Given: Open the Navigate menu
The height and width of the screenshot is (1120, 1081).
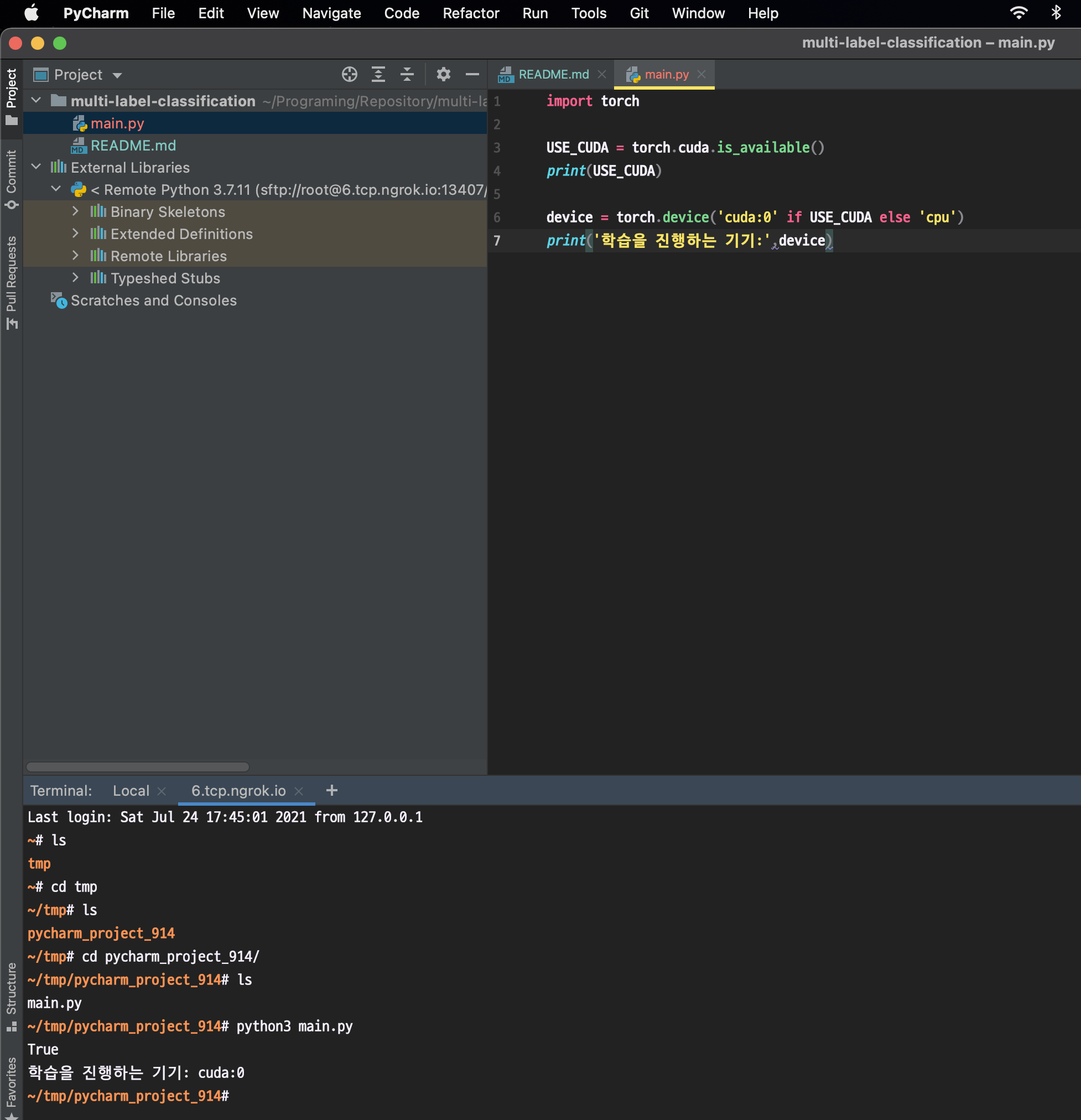Looking at the screenshot, I should (331, 13).
